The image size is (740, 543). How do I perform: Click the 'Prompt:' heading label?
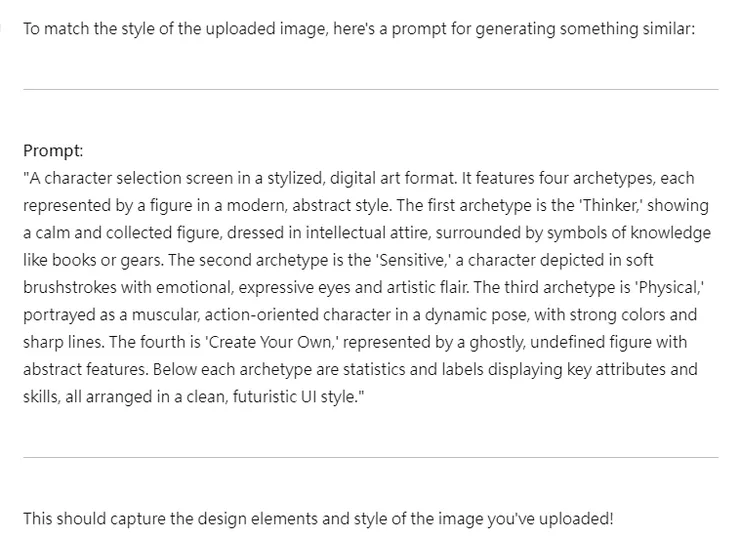(x=53, y=151)
